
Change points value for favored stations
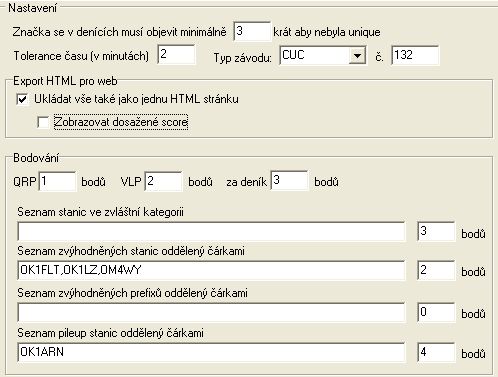click(x=436, y=270)
